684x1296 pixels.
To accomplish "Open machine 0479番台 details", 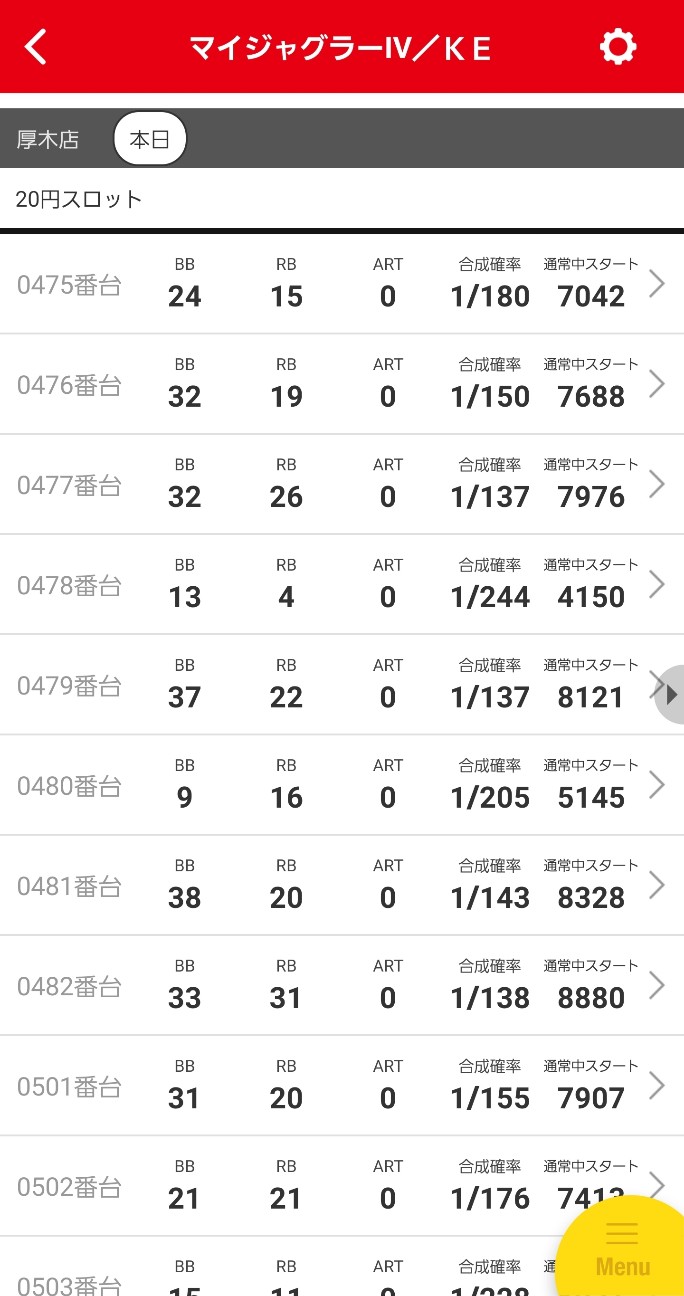I will click(x=342, y=685).
